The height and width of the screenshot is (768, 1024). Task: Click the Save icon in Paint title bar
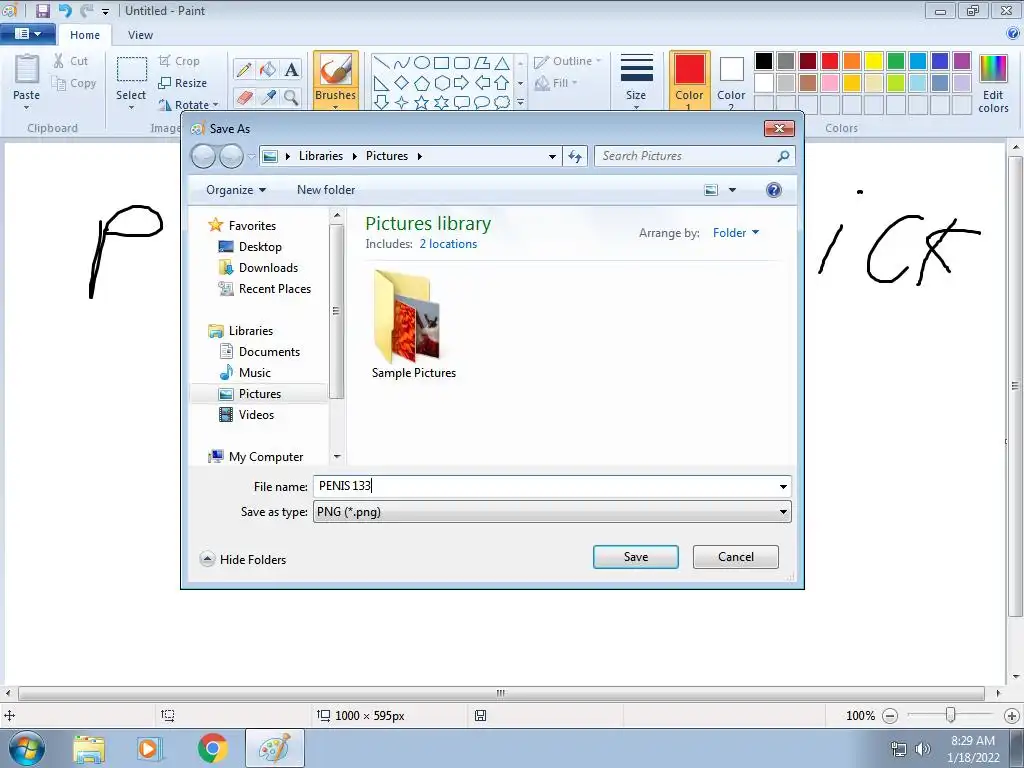pyautogui.click(x=42, y=10)
